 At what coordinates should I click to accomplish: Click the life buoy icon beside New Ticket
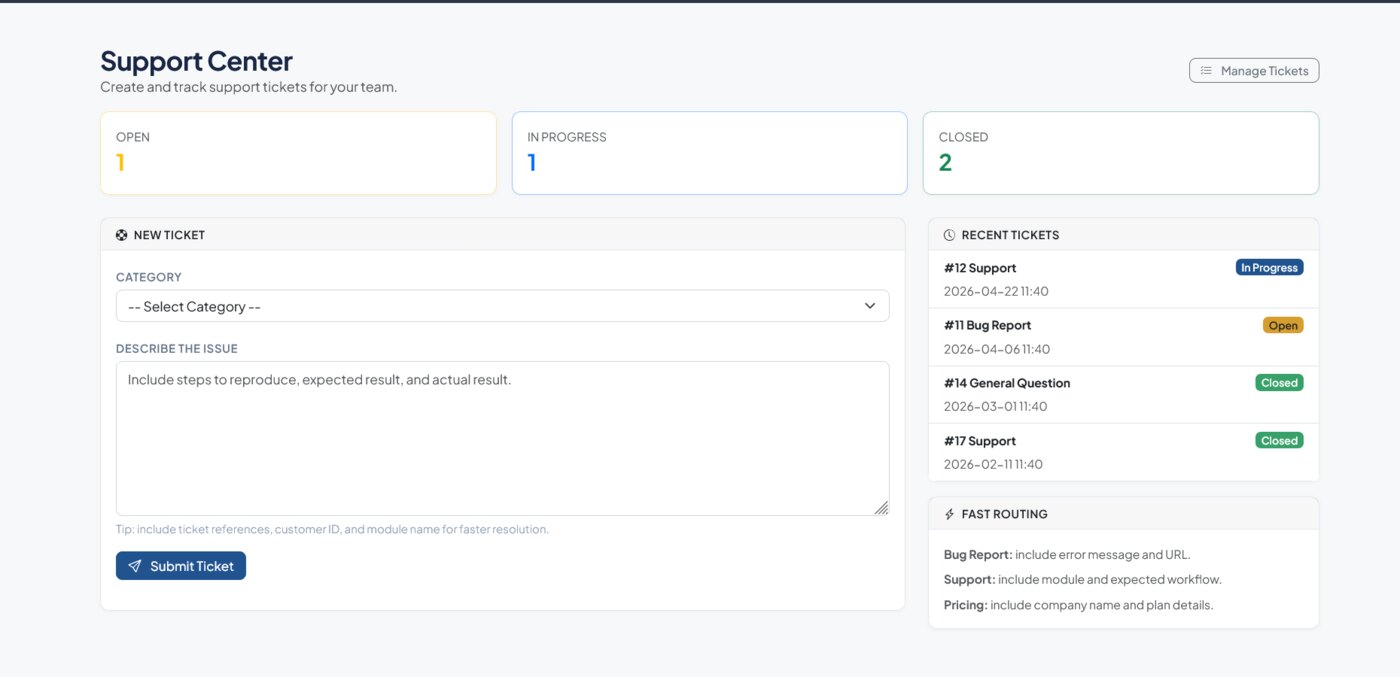[120, 234]
